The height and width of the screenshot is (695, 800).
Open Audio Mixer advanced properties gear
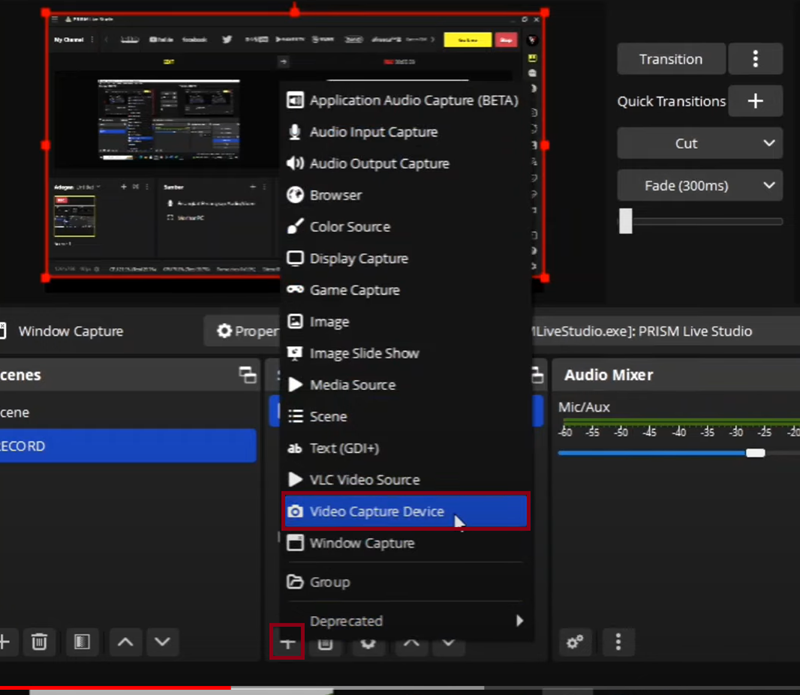coord(575,642)
